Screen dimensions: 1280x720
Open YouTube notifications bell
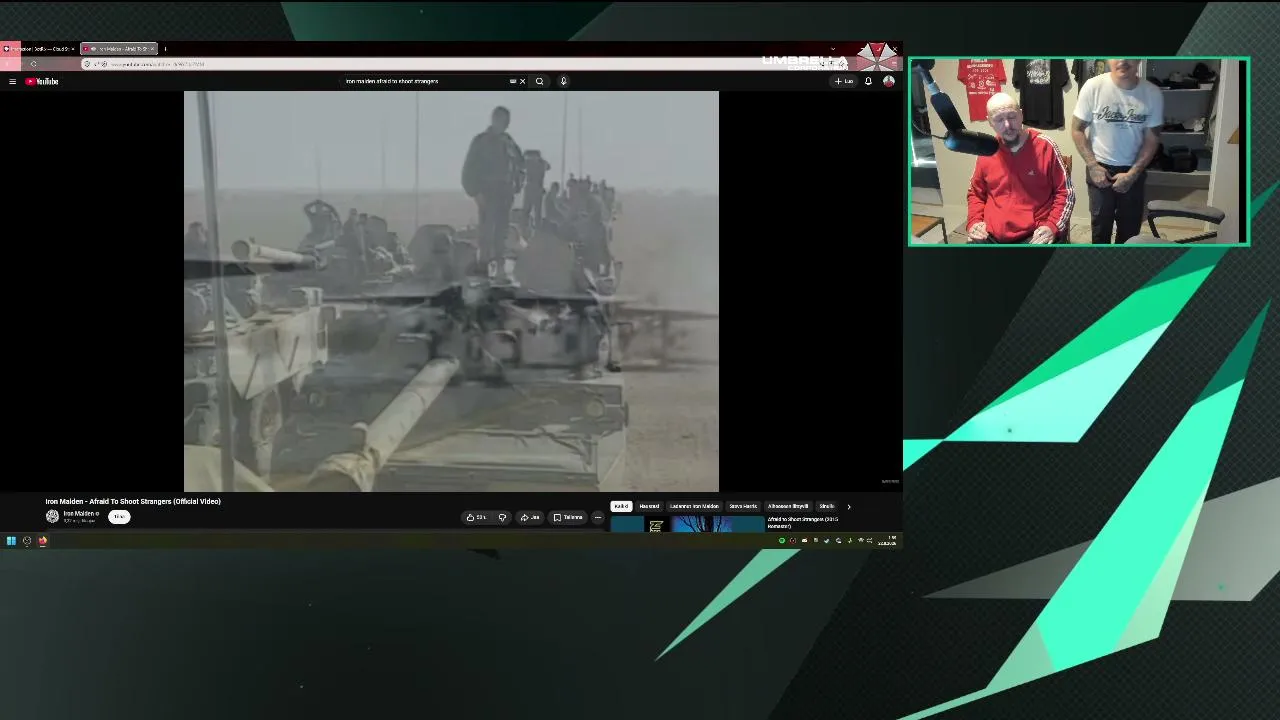pyautogui.click(x=868, y=81)
